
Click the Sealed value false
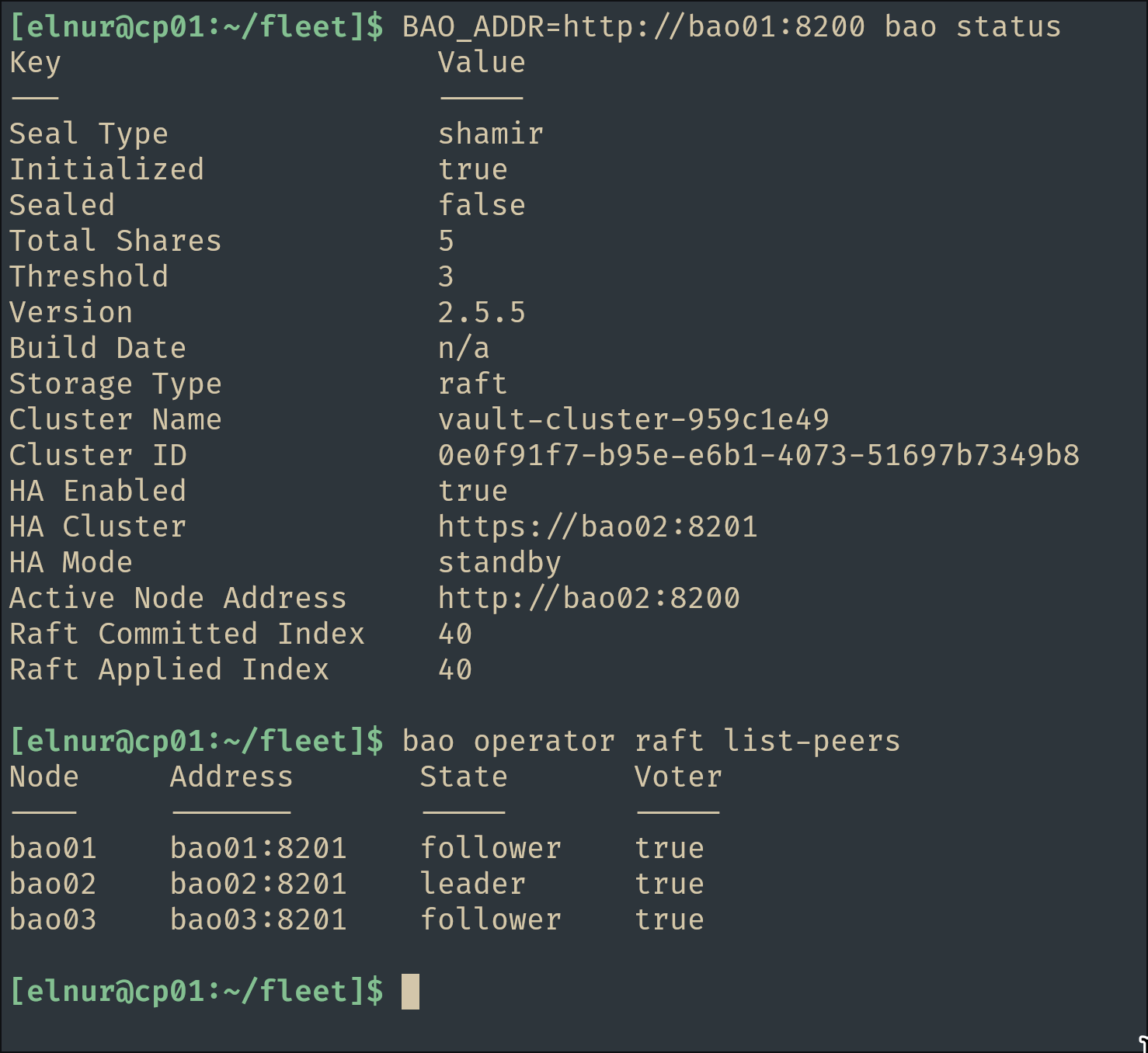coord(482,205)
